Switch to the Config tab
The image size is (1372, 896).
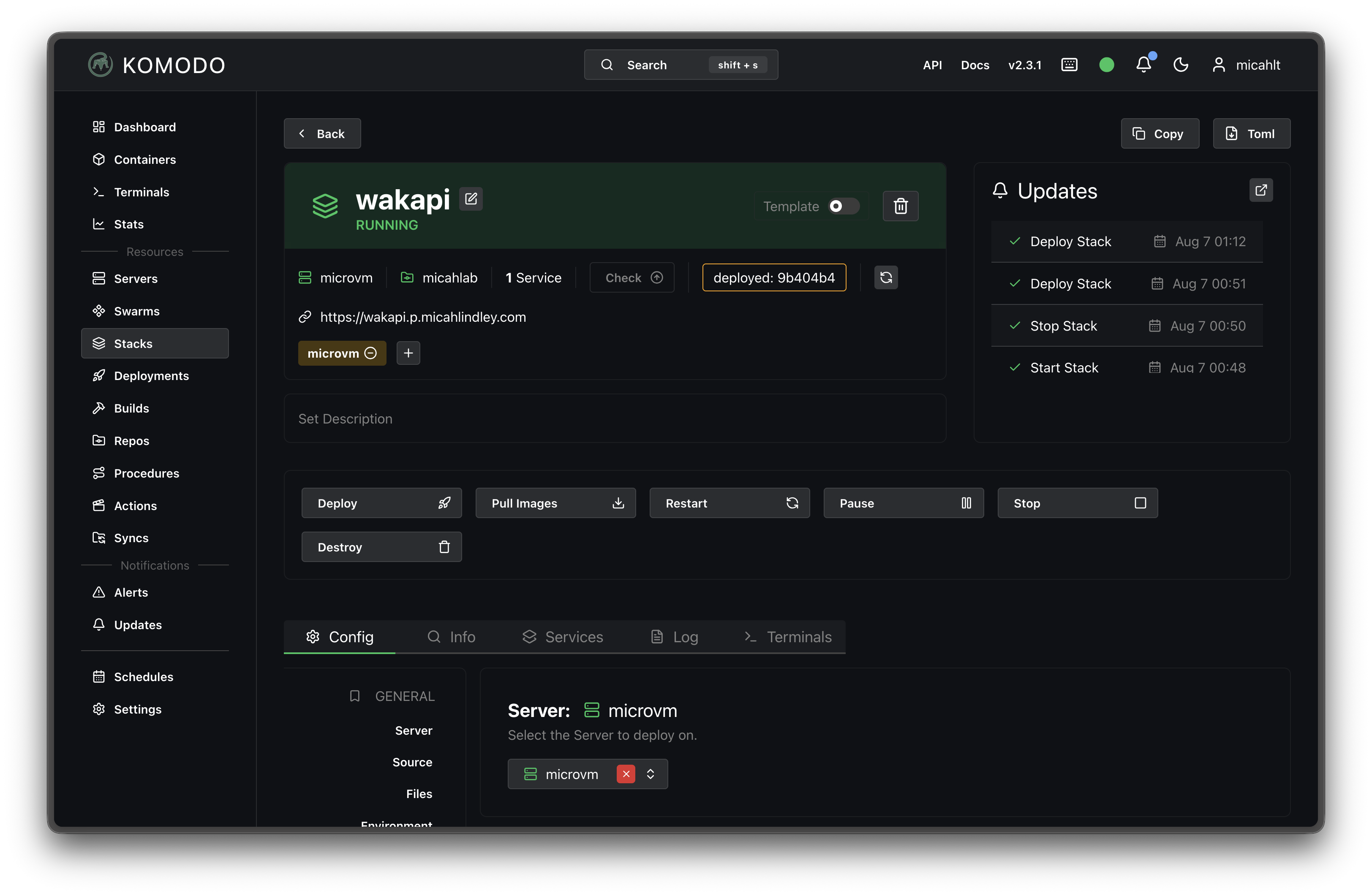[340, 637]
